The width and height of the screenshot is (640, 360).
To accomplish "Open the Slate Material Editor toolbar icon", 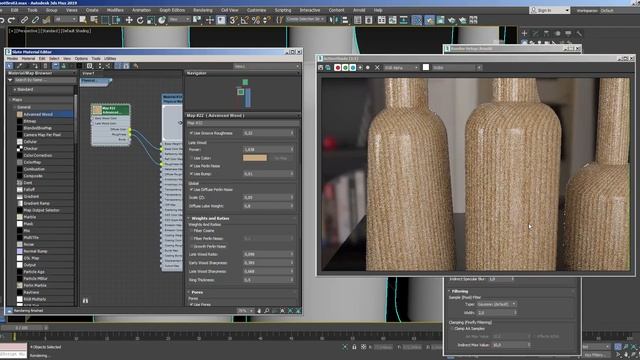I will (417, 20).
